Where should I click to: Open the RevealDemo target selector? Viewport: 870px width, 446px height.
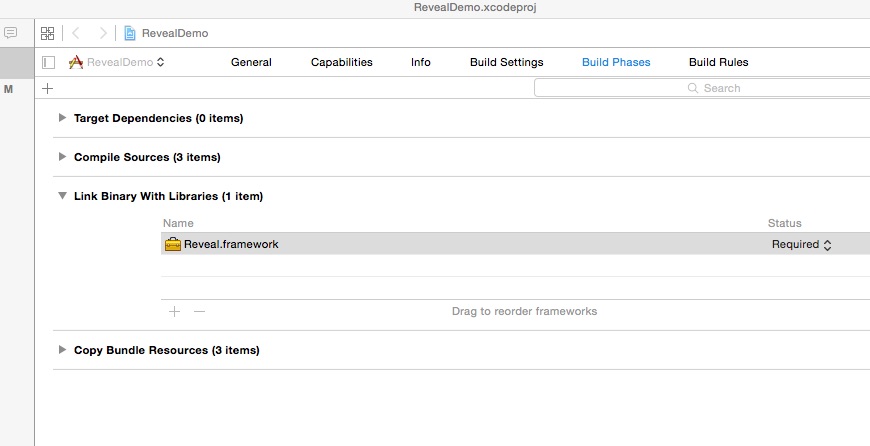tap(117, 62)
